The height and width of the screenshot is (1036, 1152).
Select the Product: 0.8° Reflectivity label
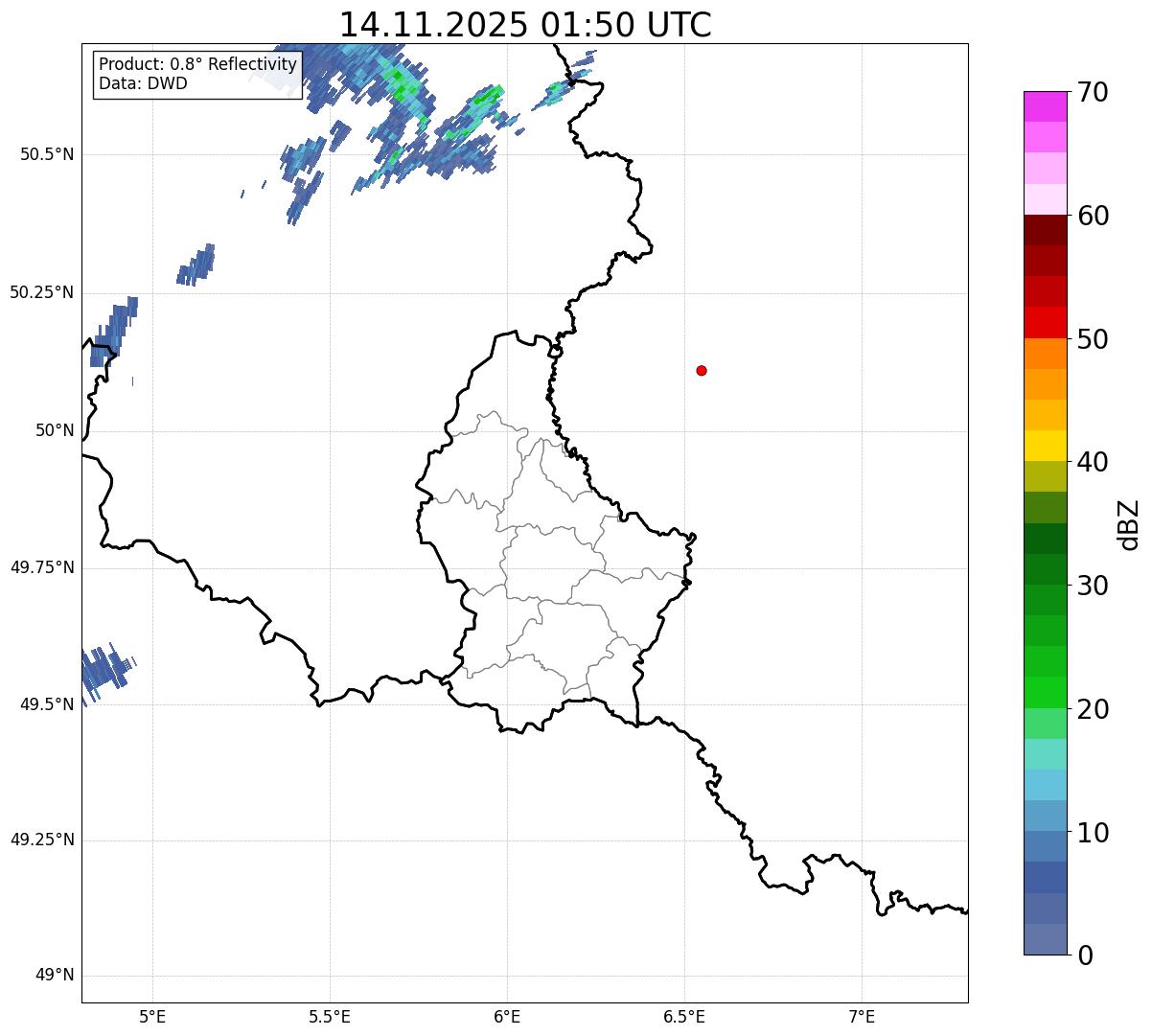click(x=198, y=64)
